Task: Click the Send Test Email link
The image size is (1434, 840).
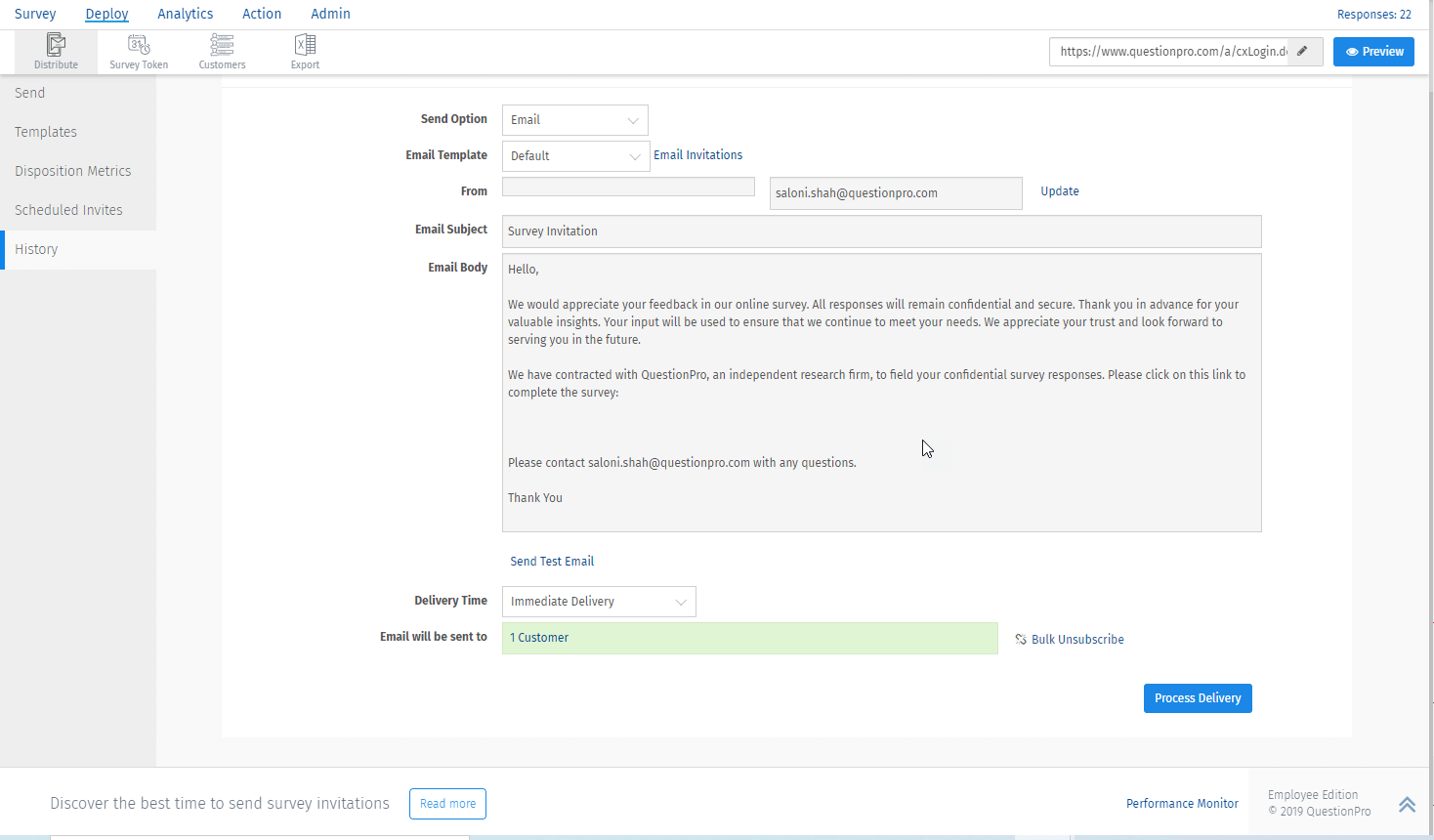Action: (552, 562)
